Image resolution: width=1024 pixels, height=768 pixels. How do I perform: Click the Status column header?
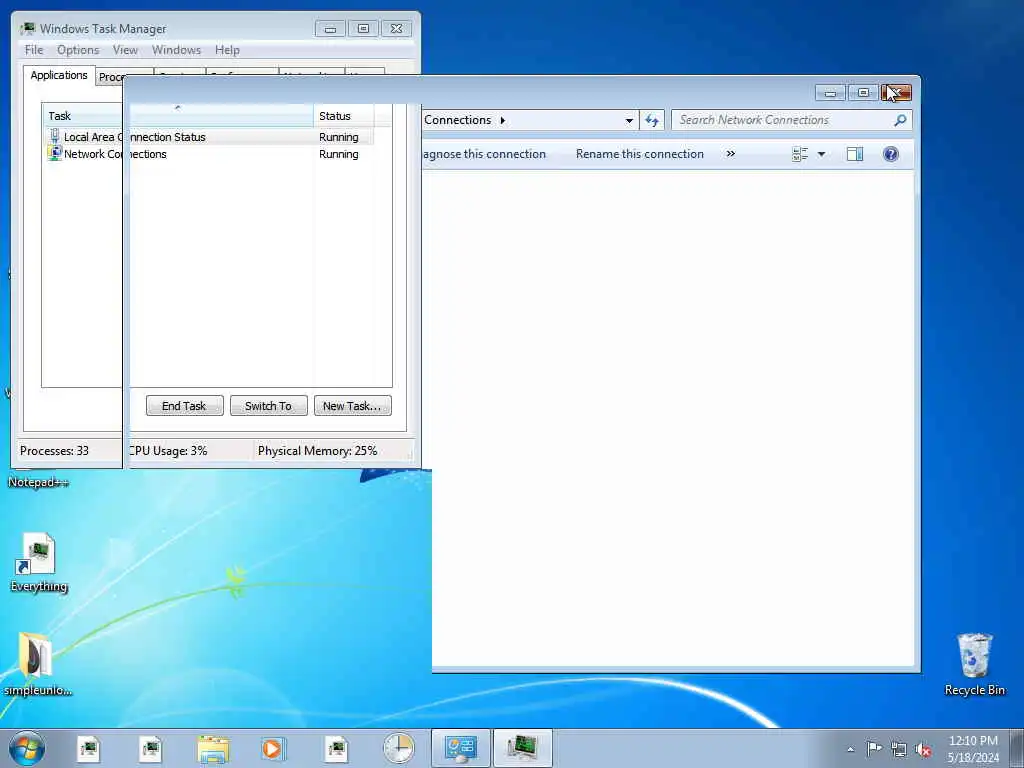point(344,116)
